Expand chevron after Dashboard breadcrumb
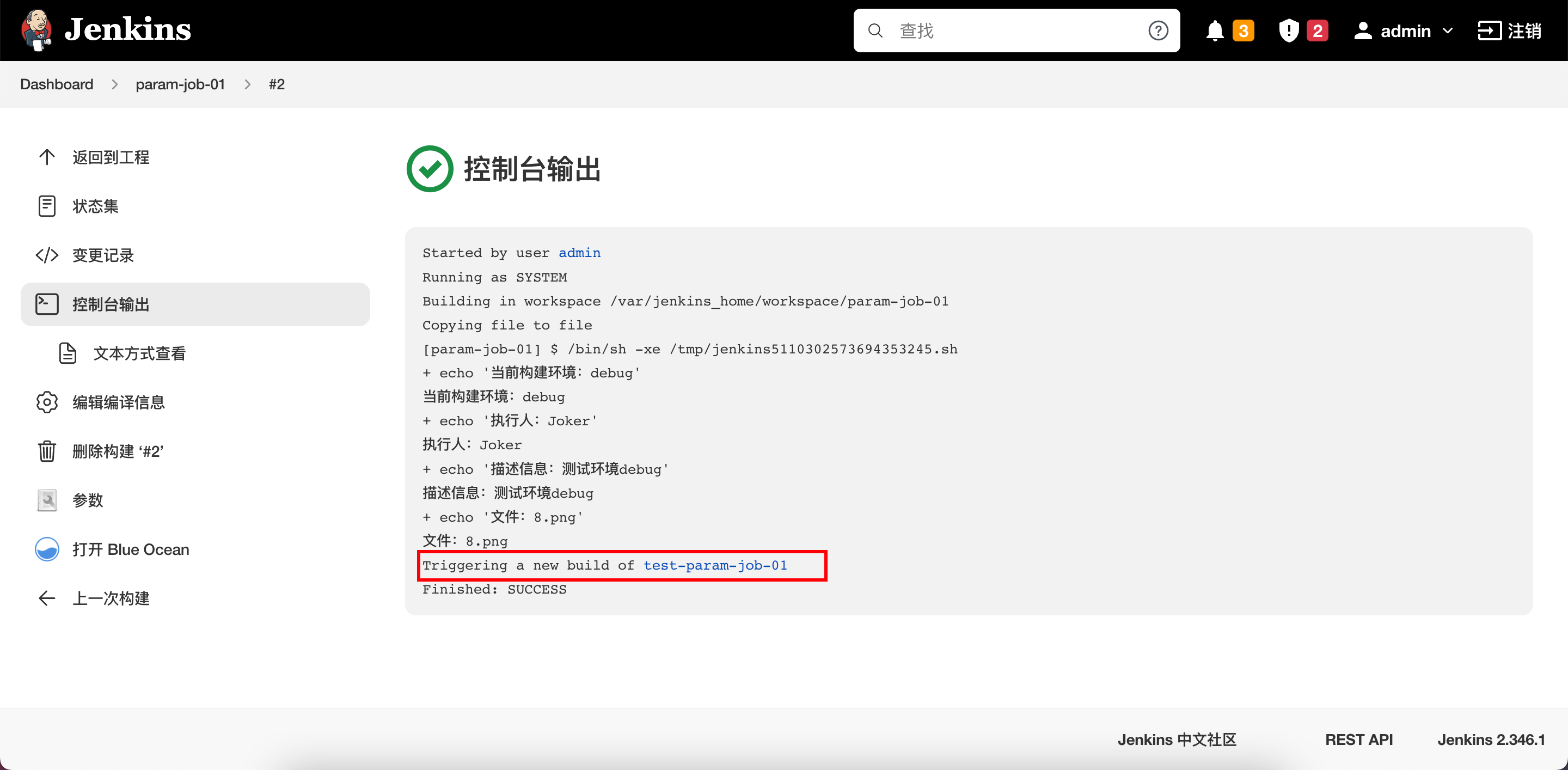1568x770 pixels. coord(114,84)
